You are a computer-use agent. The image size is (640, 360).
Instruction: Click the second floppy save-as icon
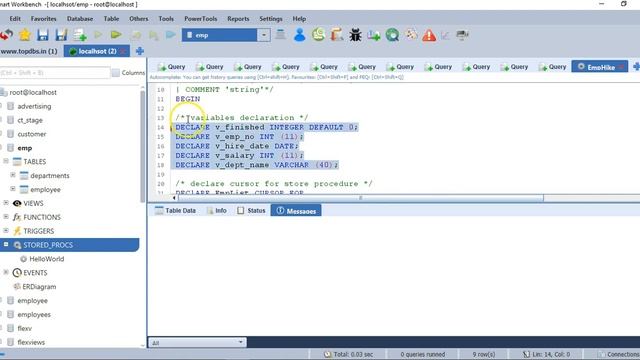(x=61, y=35)
